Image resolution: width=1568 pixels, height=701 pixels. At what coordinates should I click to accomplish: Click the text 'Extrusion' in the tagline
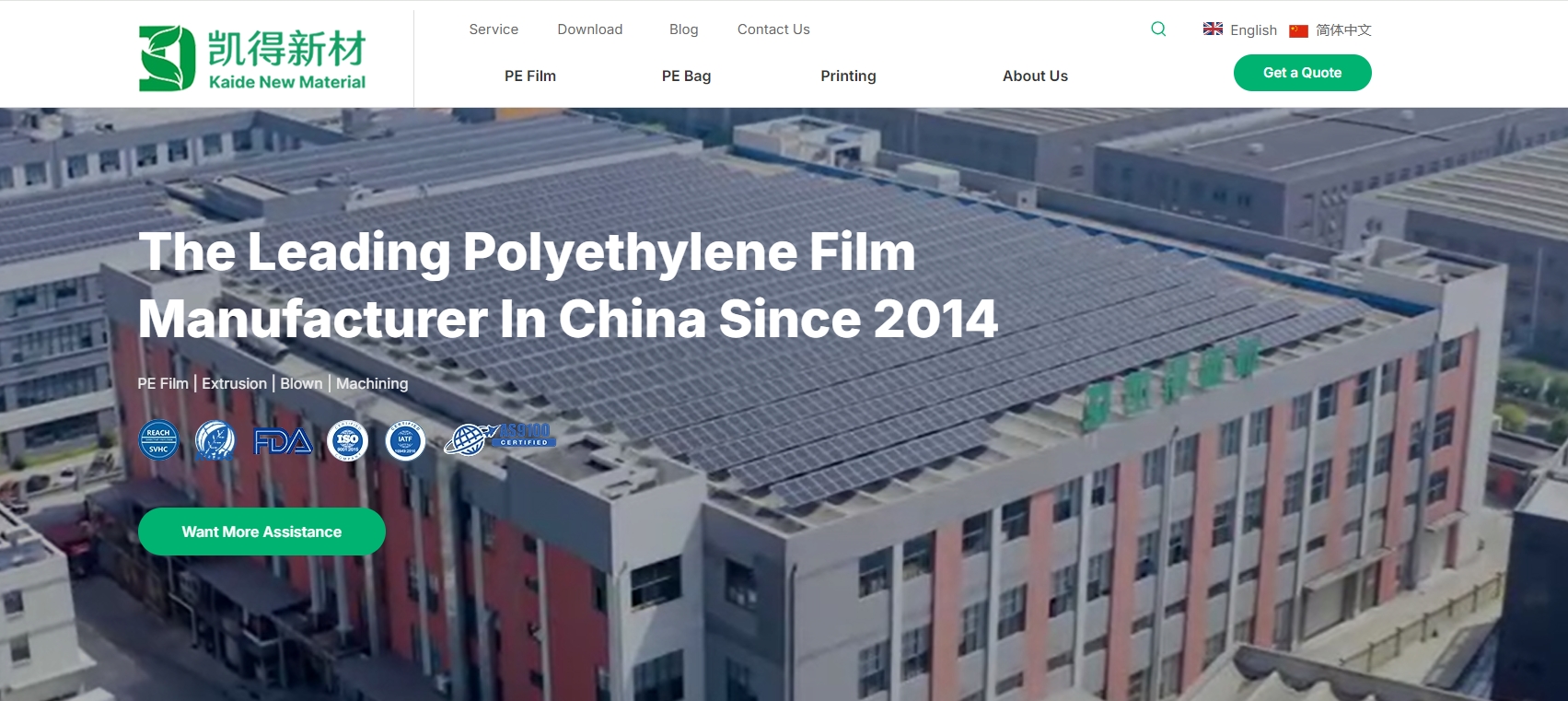[234, 383]
